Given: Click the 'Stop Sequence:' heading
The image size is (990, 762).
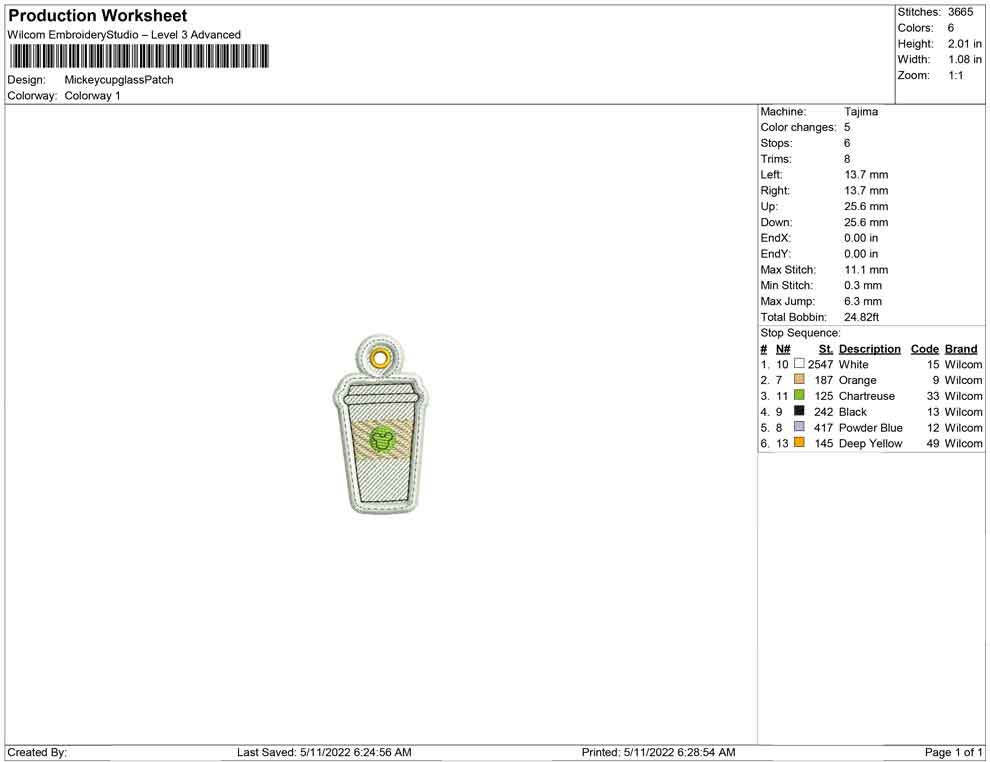Looking at the screenshot, I should (x=800, y=333).
